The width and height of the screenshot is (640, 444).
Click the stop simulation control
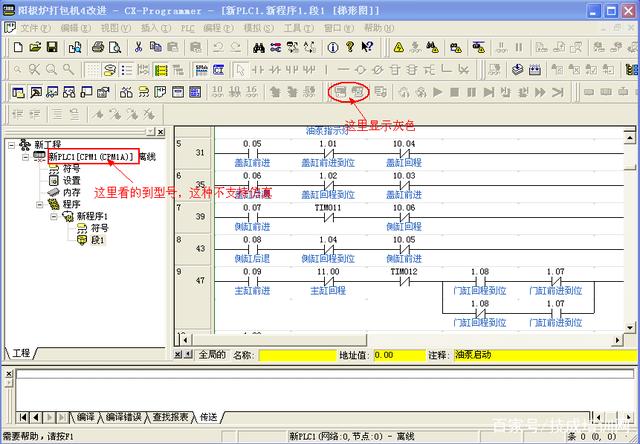coord(455,93)
